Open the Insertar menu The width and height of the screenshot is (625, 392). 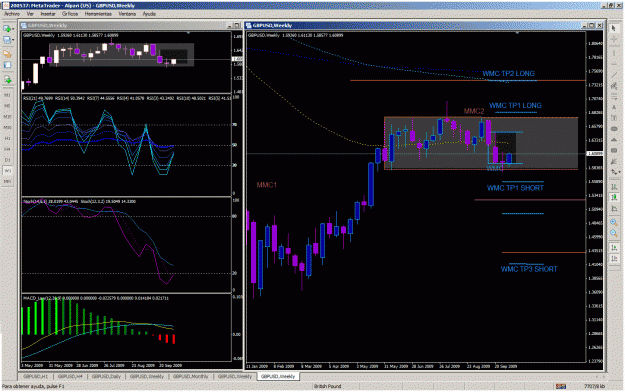click(x=48, y=14)
